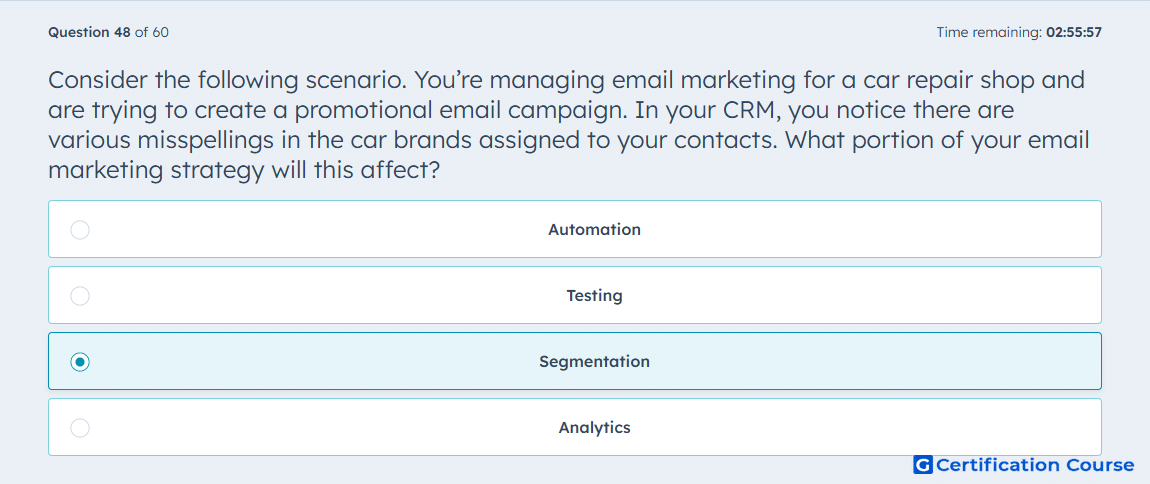Click the "Automation" answer label text
The width and height of the screenshot is (1150, 484).
coord(594,230)
